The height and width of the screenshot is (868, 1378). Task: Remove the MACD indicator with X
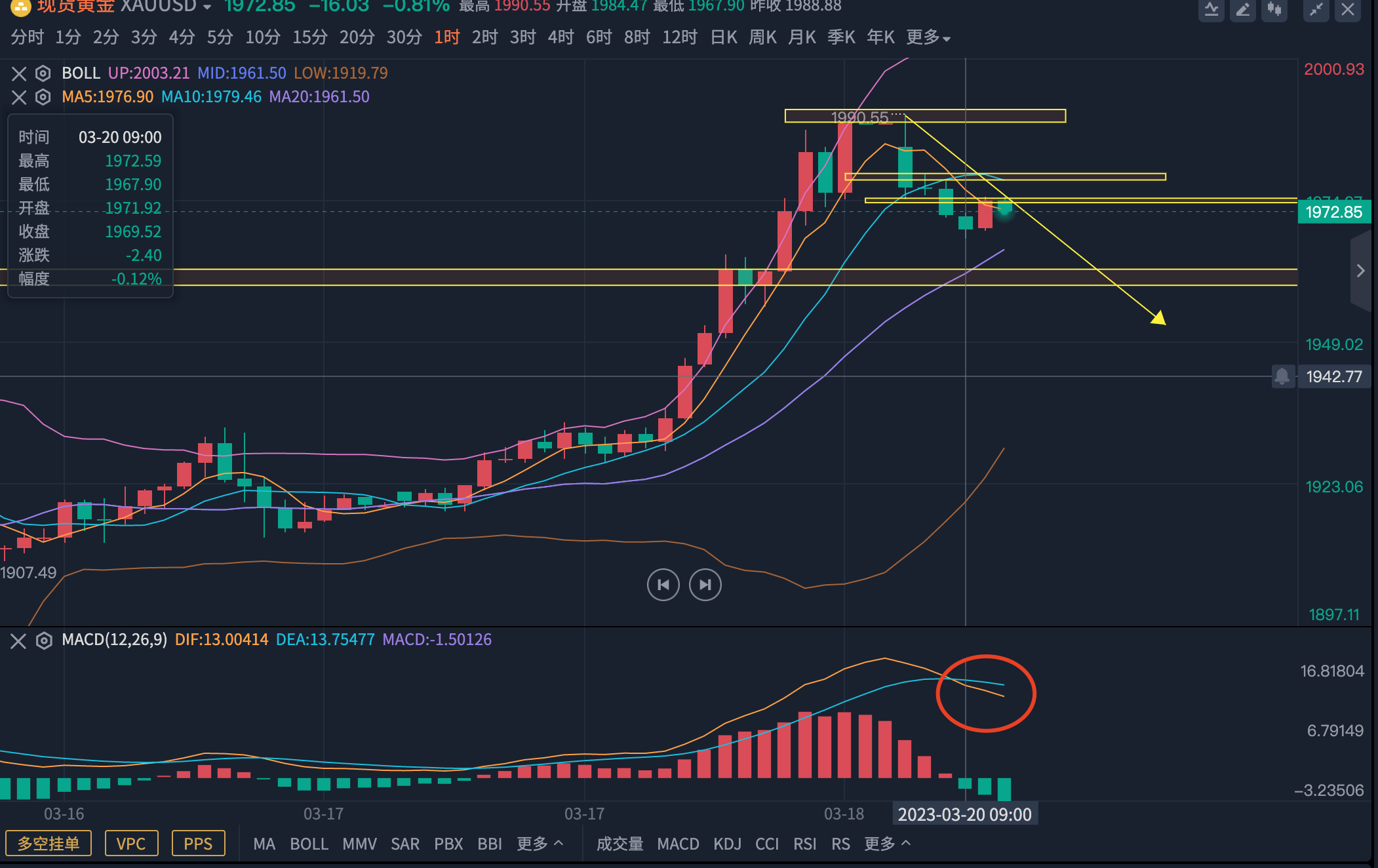click(18, 641)
